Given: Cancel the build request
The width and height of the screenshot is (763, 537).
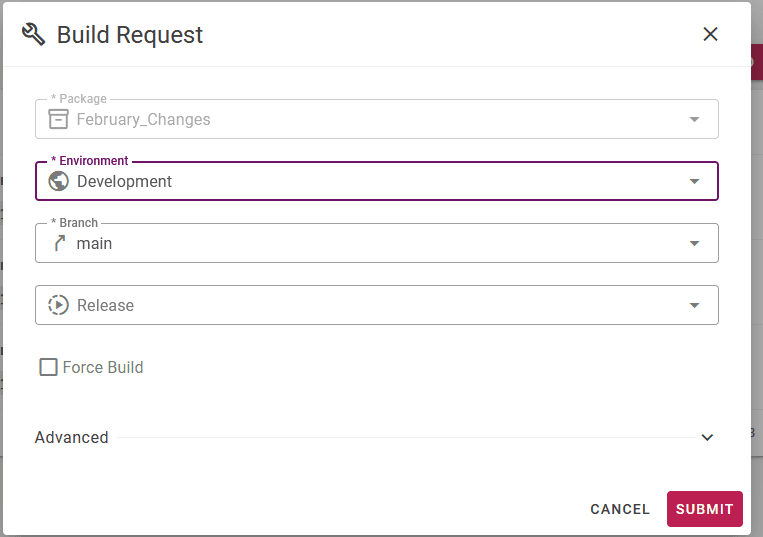Looking at the screenshot, I should (620, 509).
